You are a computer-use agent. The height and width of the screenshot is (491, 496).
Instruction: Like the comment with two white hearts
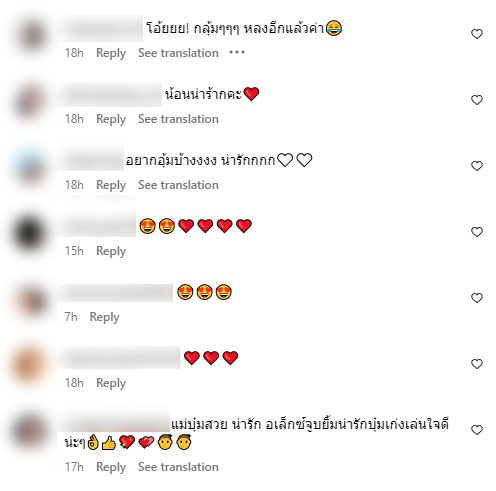coord(477,166)
